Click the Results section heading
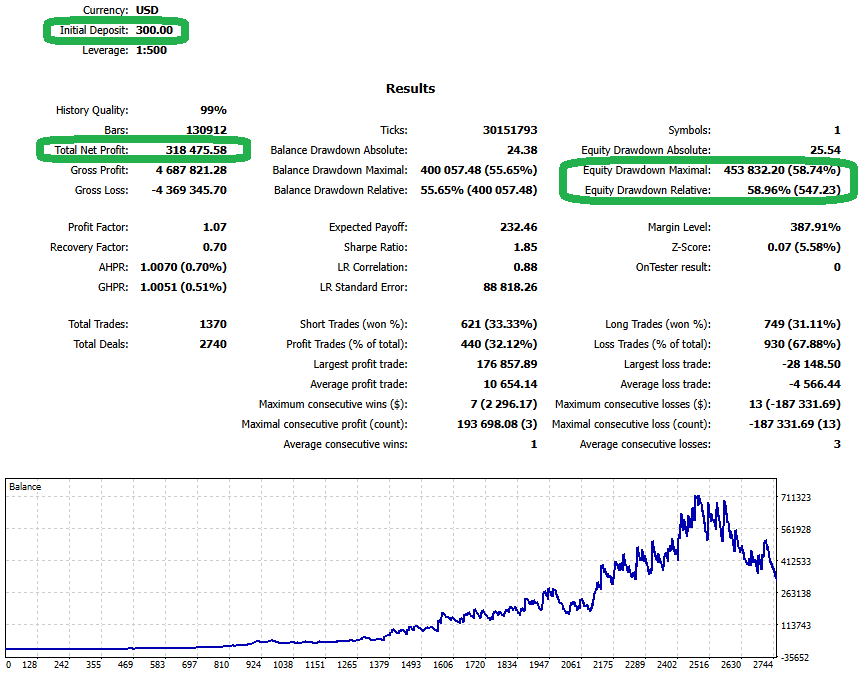 click(x=410, y=89)
